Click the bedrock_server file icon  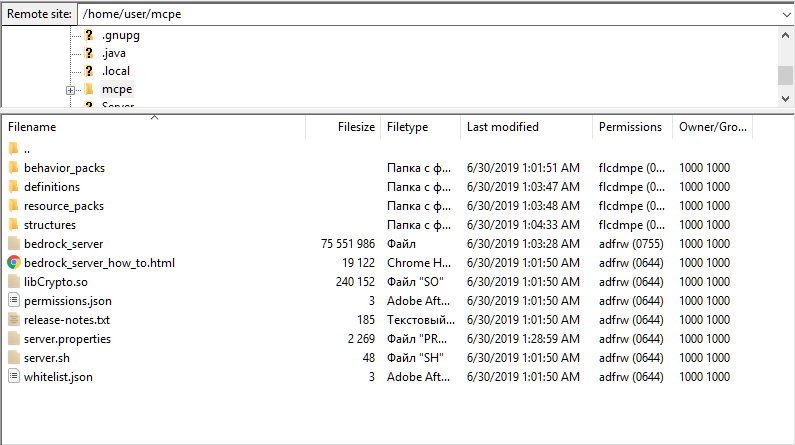14,244
